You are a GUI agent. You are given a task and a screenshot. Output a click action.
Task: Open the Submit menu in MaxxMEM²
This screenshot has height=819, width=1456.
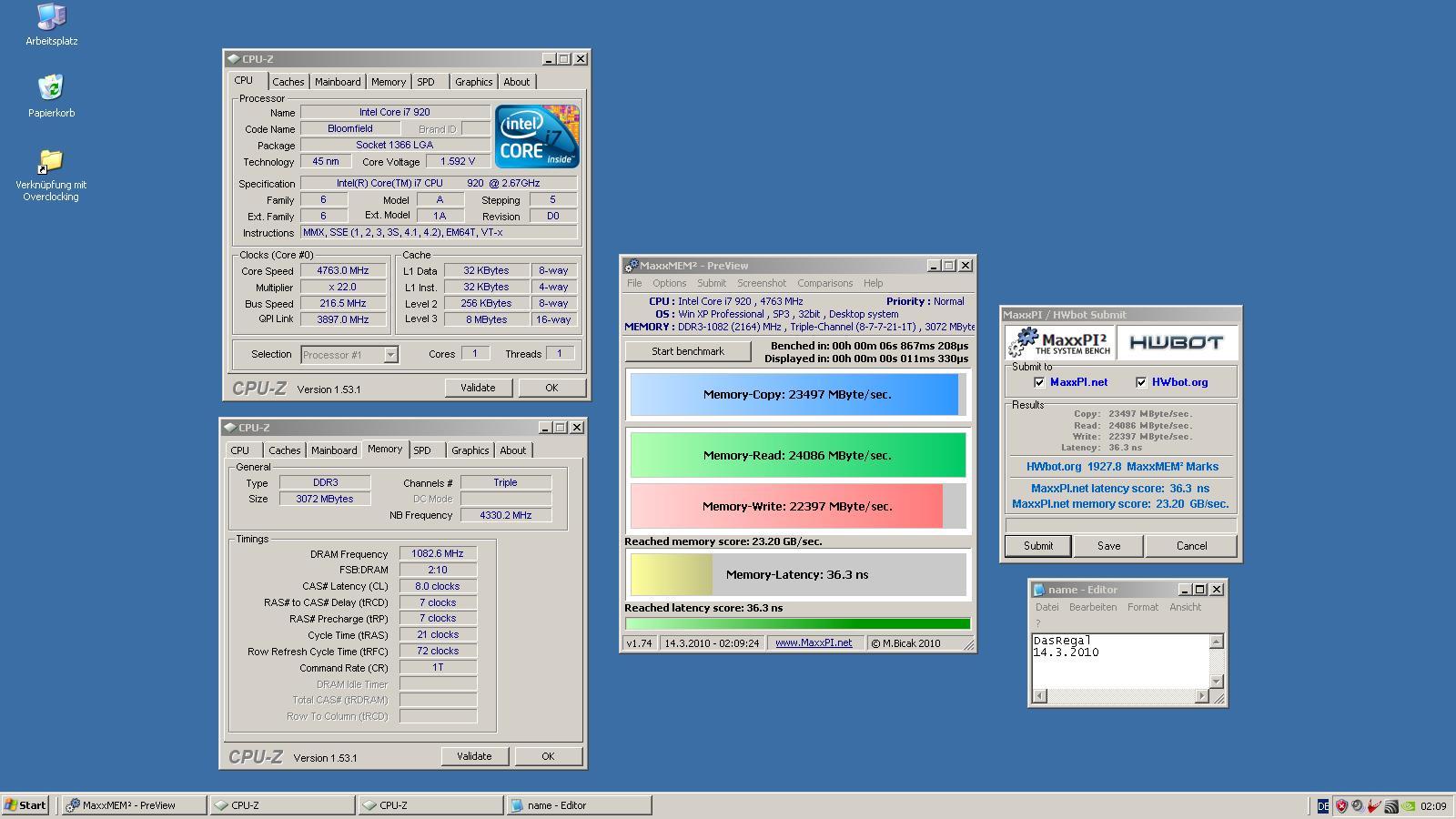(712, 283)
